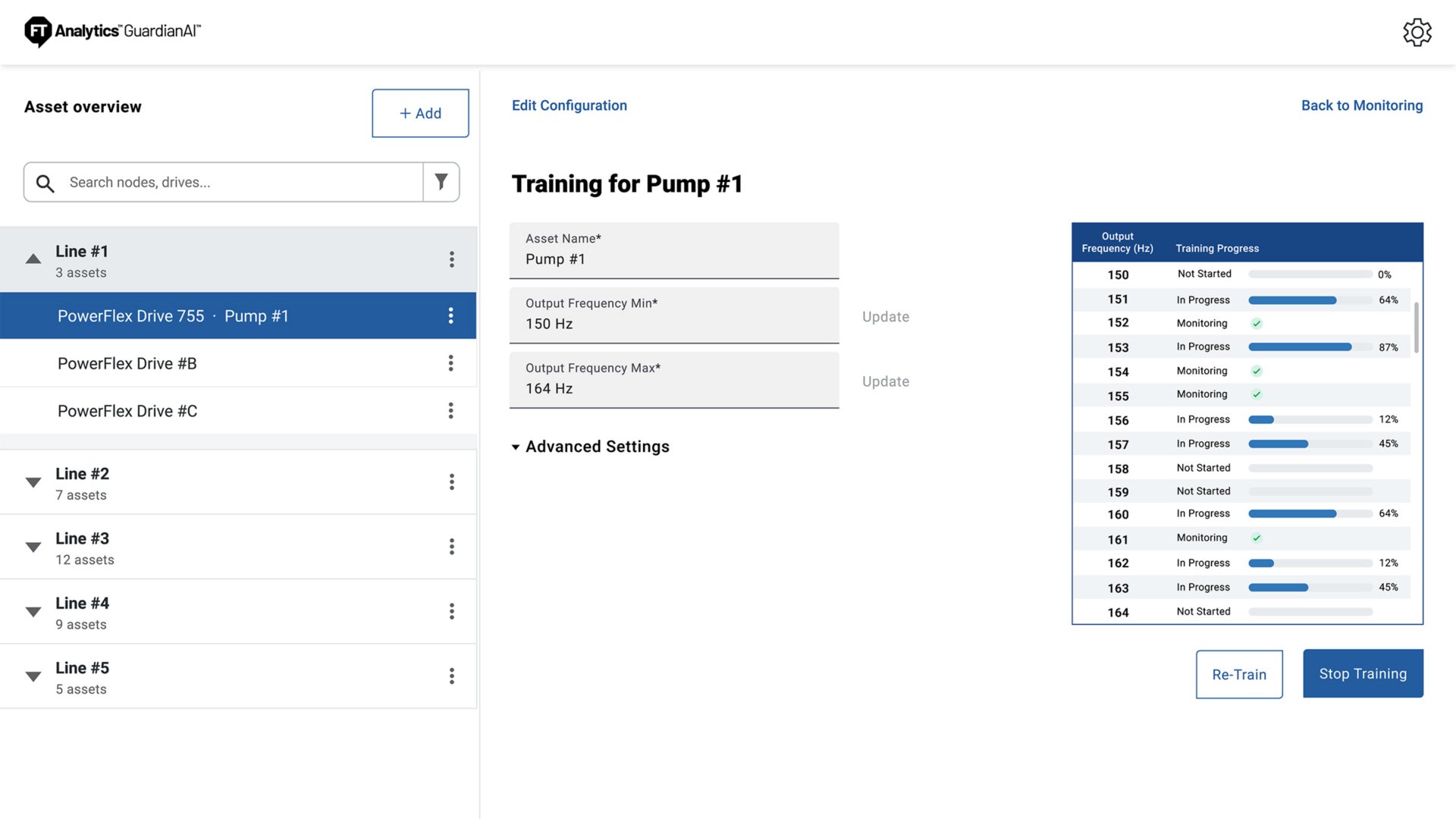This screenshot has width=1456, height=819.
Task: Click the FT Analytics GuardianAI logo
Action: click(111, 31)
